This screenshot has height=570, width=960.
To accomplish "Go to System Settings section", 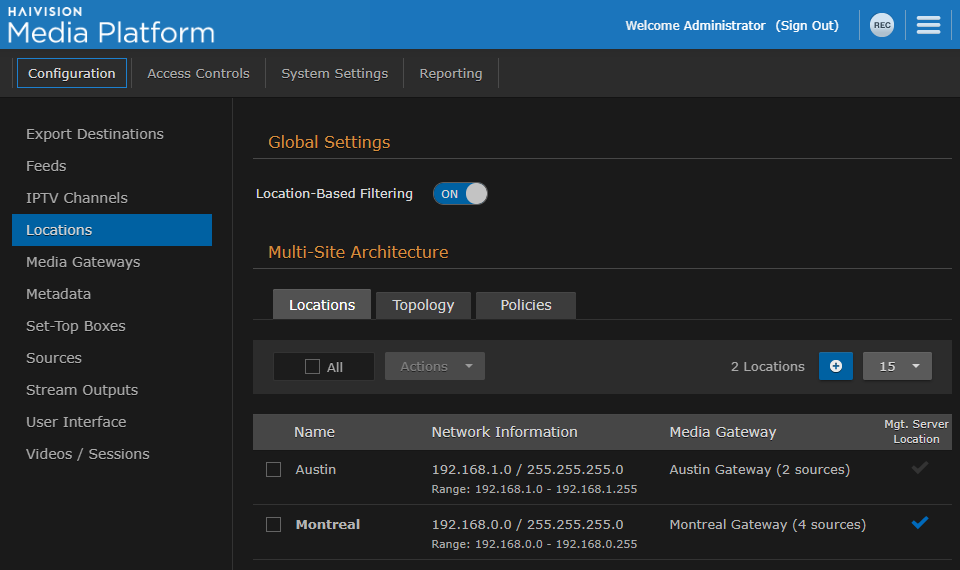I will (334, 73).
